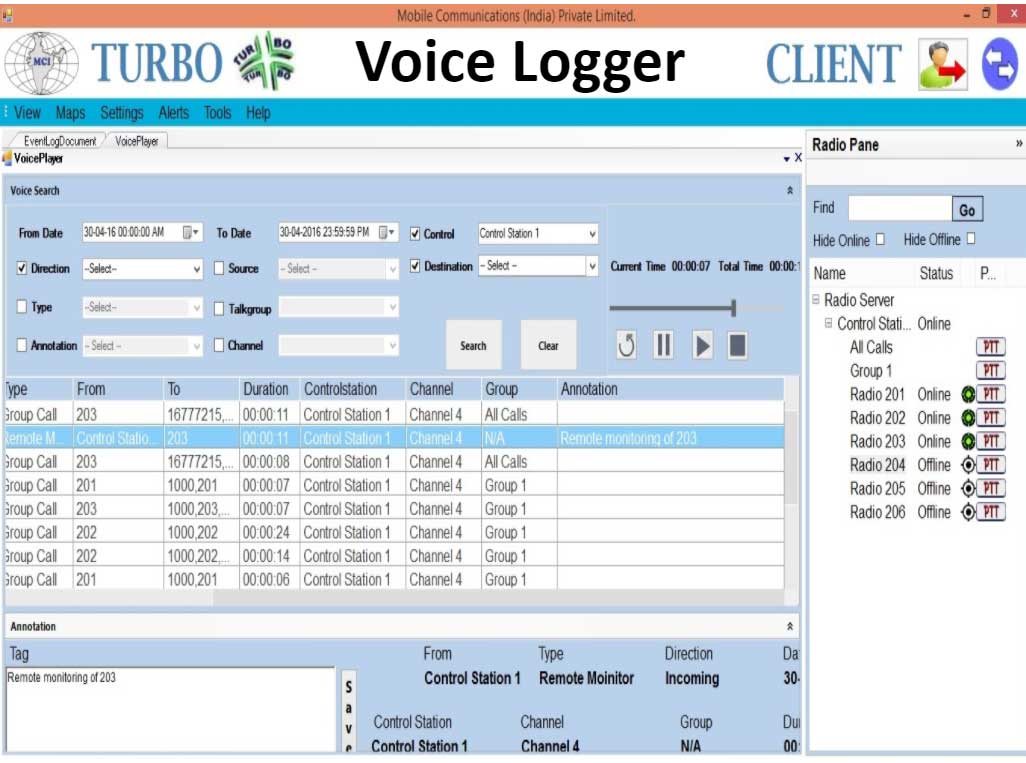The height and width of the screenshot is (763, 1026).
Task: Click the user logout icon in header
Action: pos(942,64)
